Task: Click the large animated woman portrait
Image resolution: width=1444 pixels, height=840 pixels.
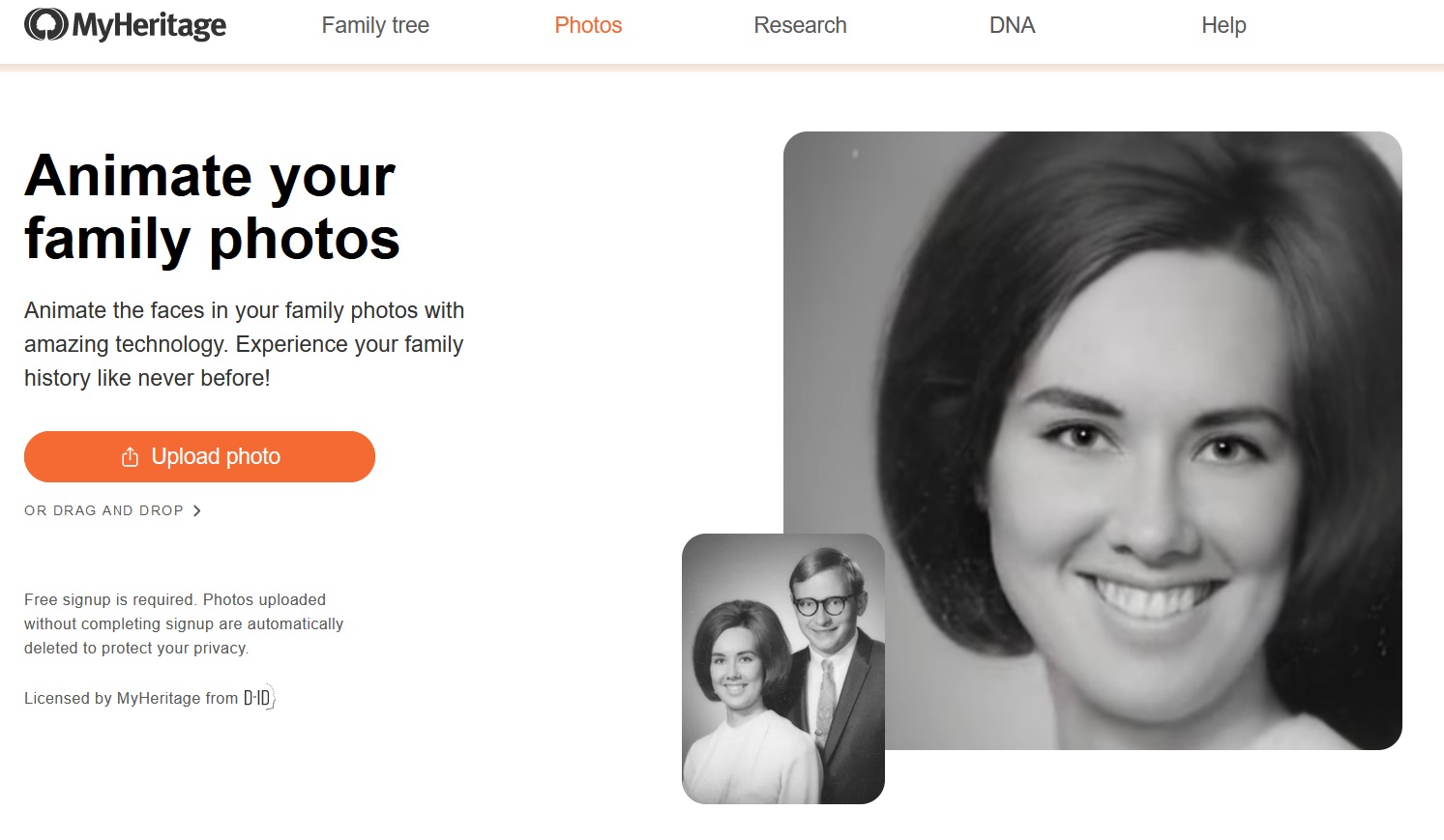Action: [x=1141, y=387]
